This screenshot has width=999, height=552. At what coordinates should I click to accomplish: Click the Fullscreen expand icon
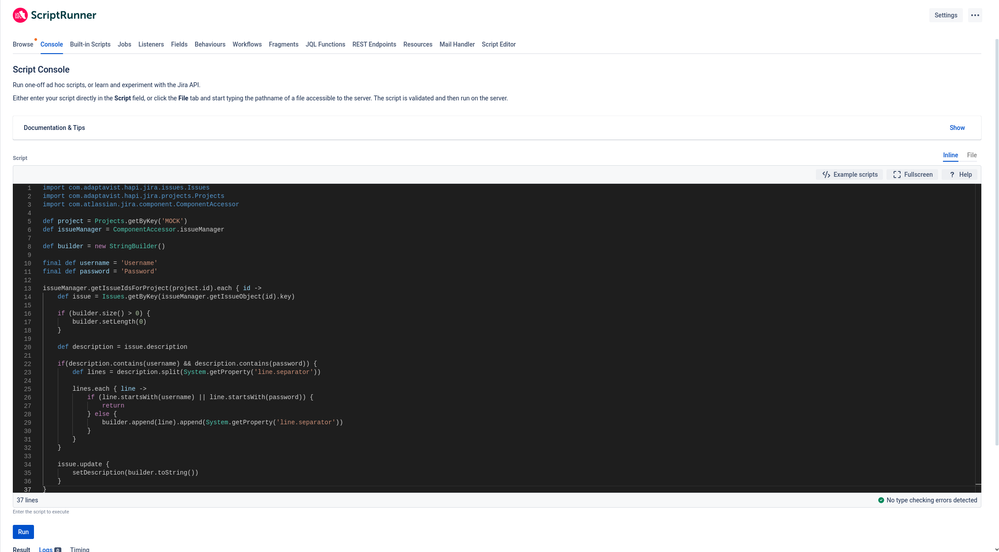click(x=897, y=175)
